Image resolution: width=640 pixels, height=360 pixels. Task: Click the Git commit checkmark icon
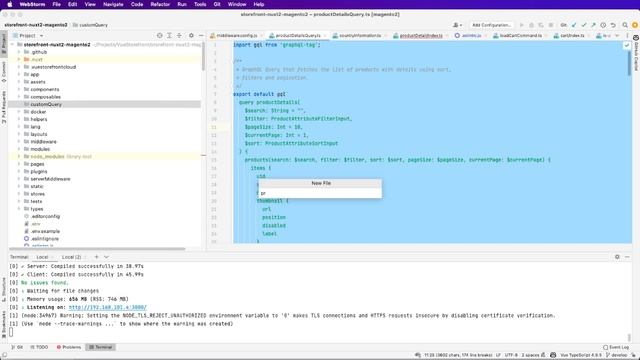[x=584, y=25]
